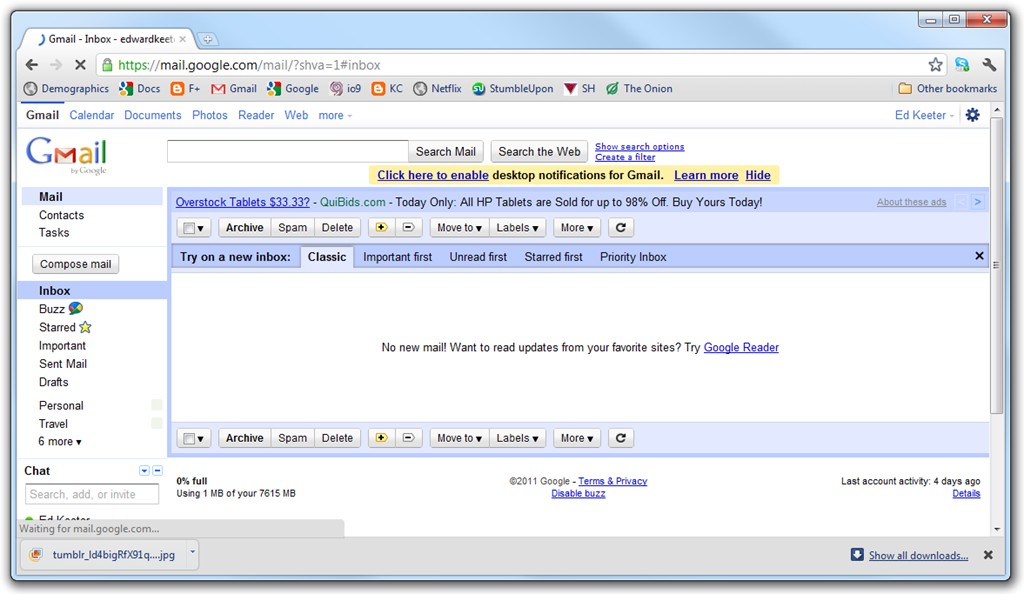Click the top Archive button
Screen dimensions: 1024x594
244,227
